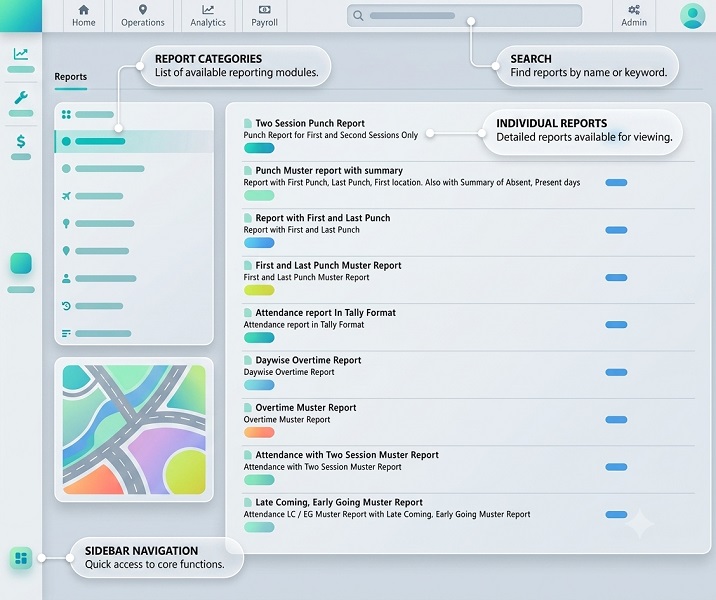Click teal tag under Attendance report In Tally Format

259,337
